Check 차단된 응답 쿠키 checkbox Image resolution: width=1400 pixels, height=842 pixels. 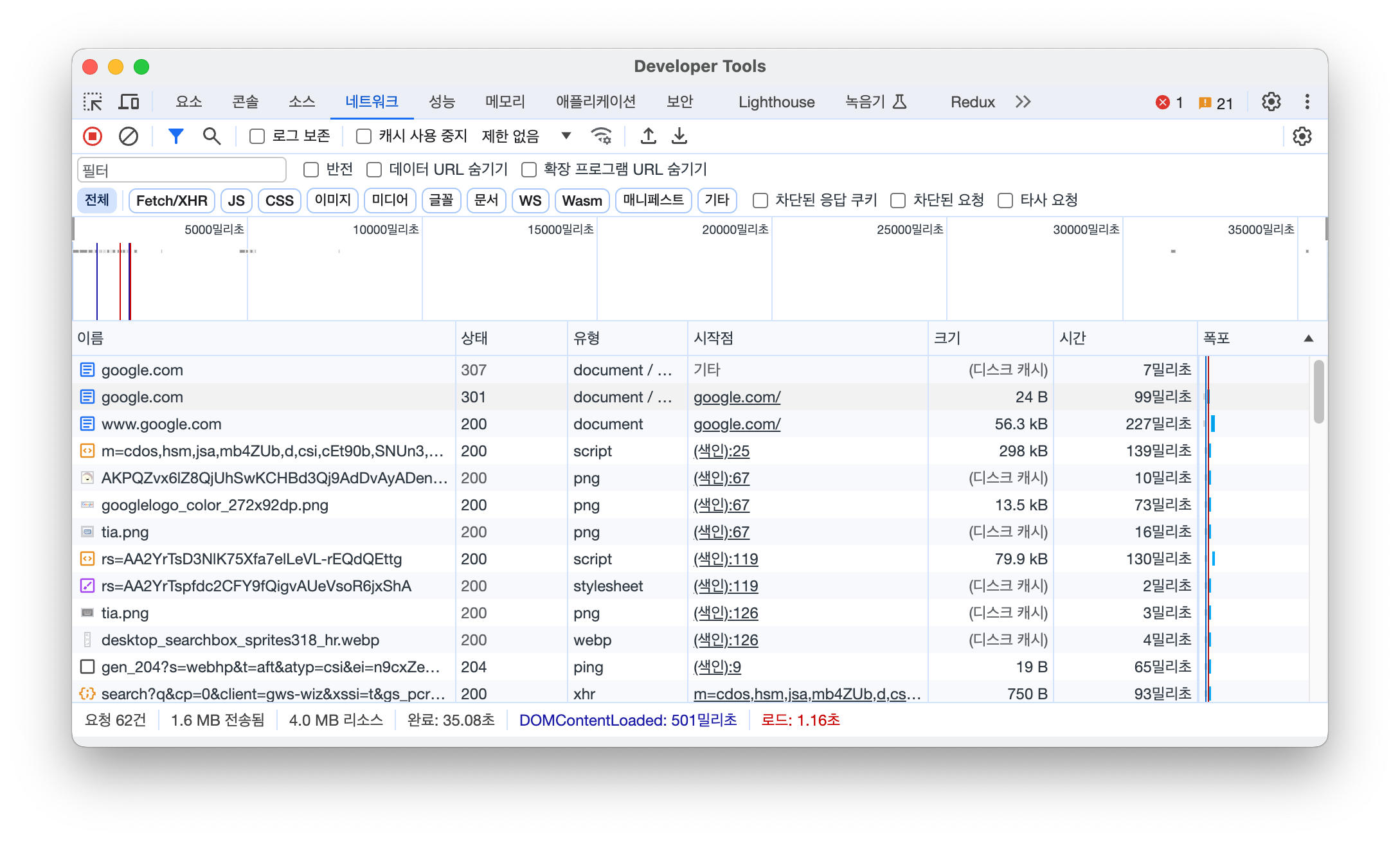point(760,201)
